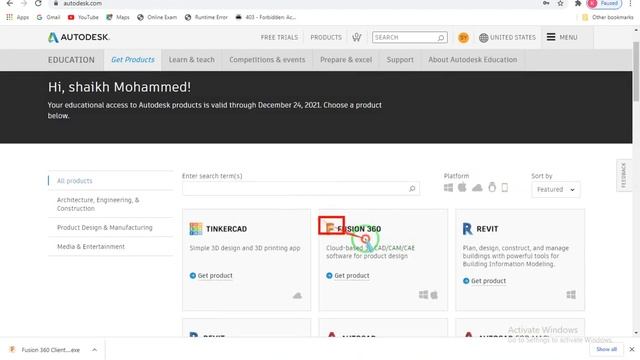640x360 pixels.
Task: Click the TINKERCAD product title
Action: [x=226, y=229]
